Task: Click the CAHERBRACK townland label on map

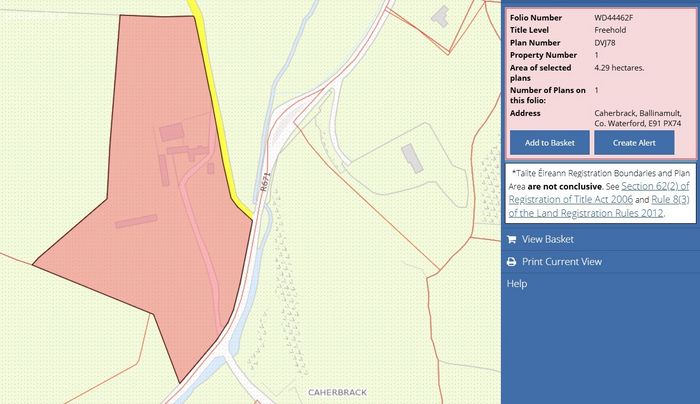Action: click(338, 392)
